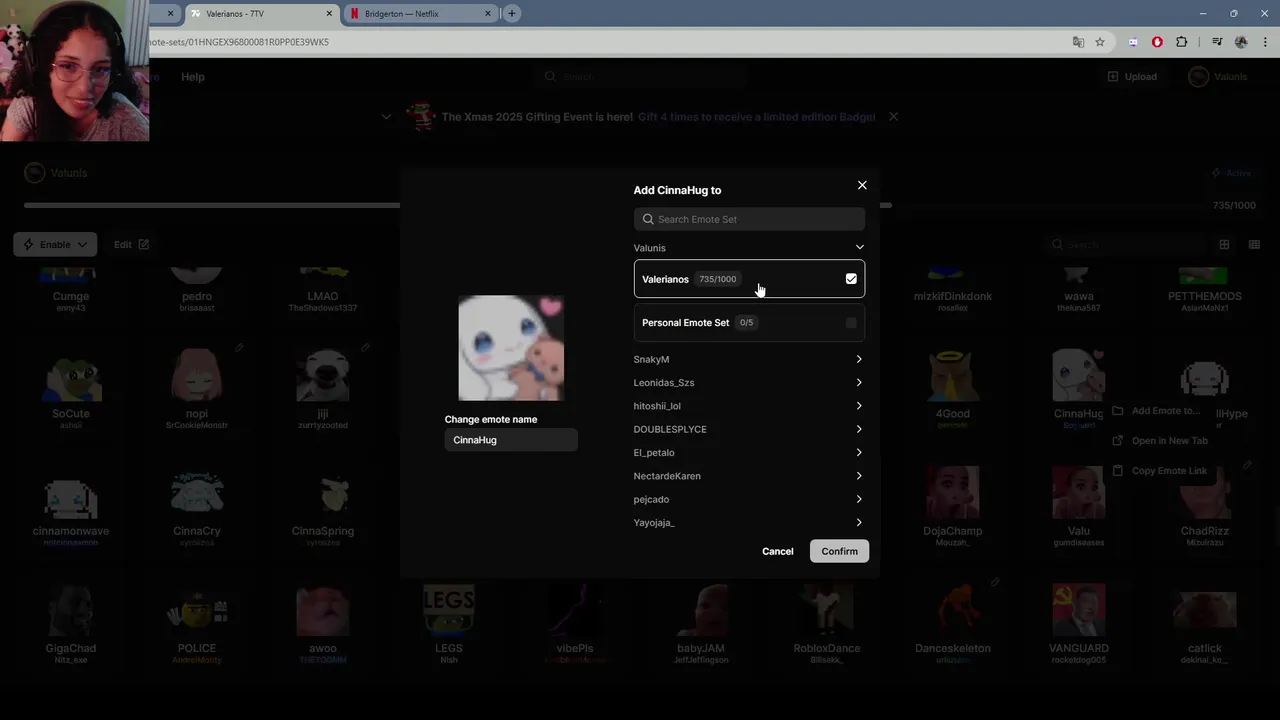Viewport: 1280px width, 720px height.
Task: Open the media controls icon
Action: pyautogui.click(x=1217, y=42)
